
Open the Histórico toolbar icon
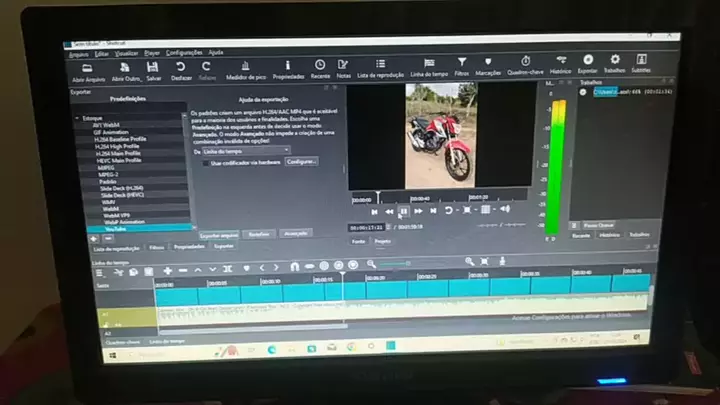pyautogui.click(x=561, y=61)
